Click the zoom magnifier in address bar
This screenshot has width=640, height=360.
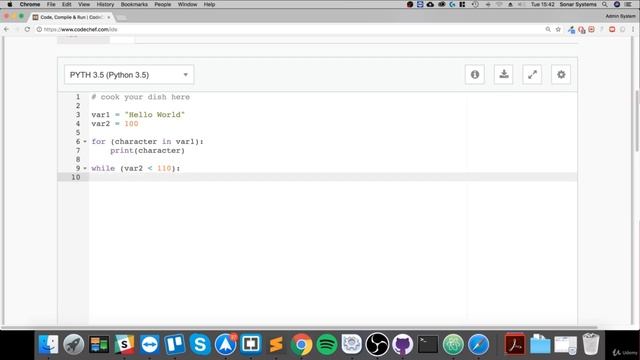coord(548,29)
